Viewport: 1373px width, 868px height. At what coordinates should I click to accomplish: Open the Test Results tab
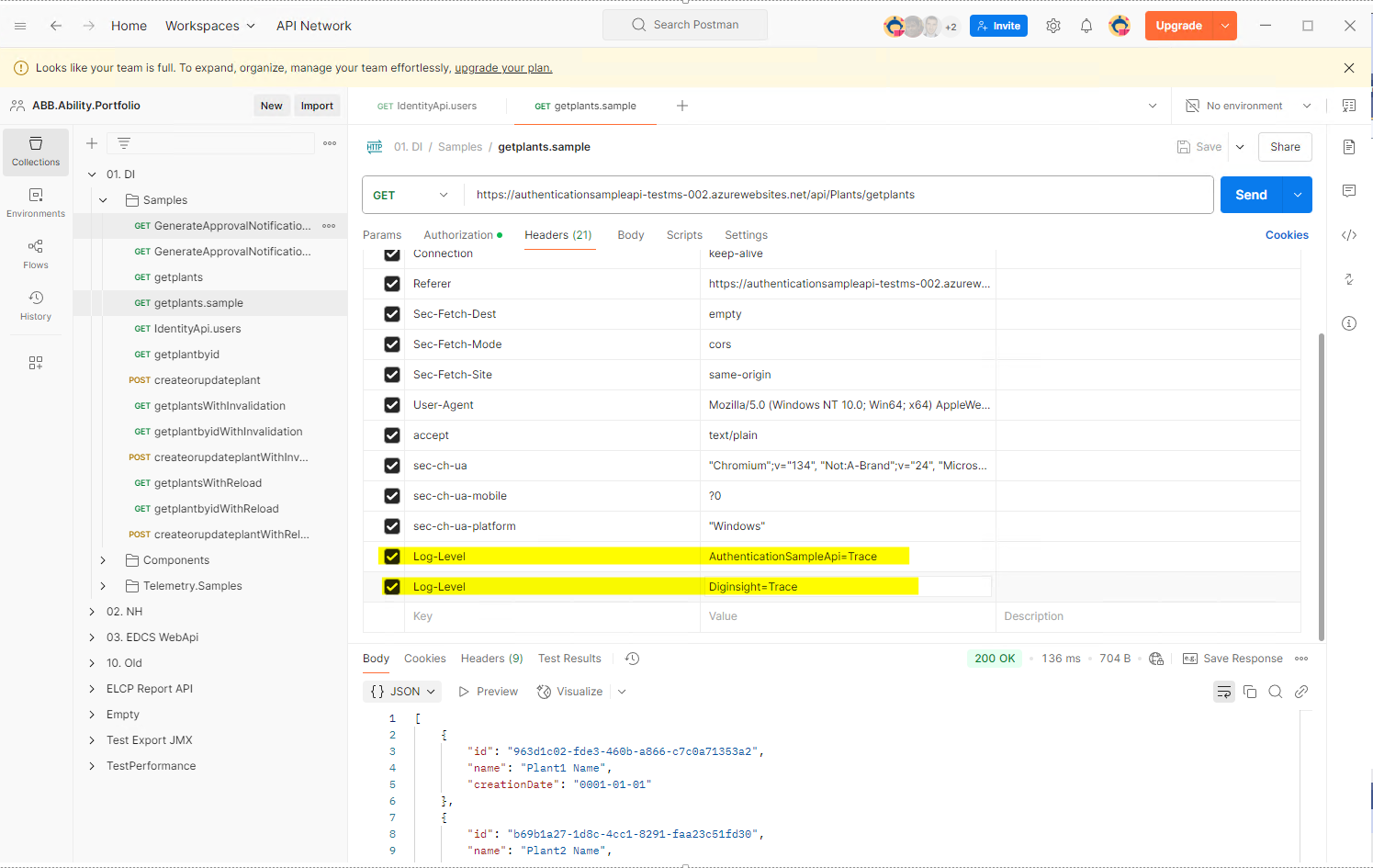(569, 659)
